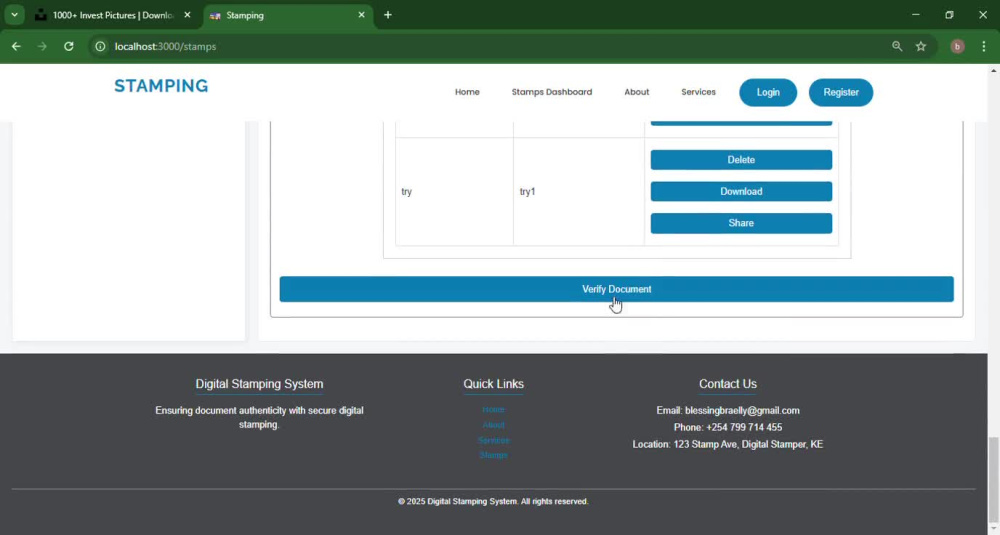Click the Contact Us footer heading

(728, 384)
